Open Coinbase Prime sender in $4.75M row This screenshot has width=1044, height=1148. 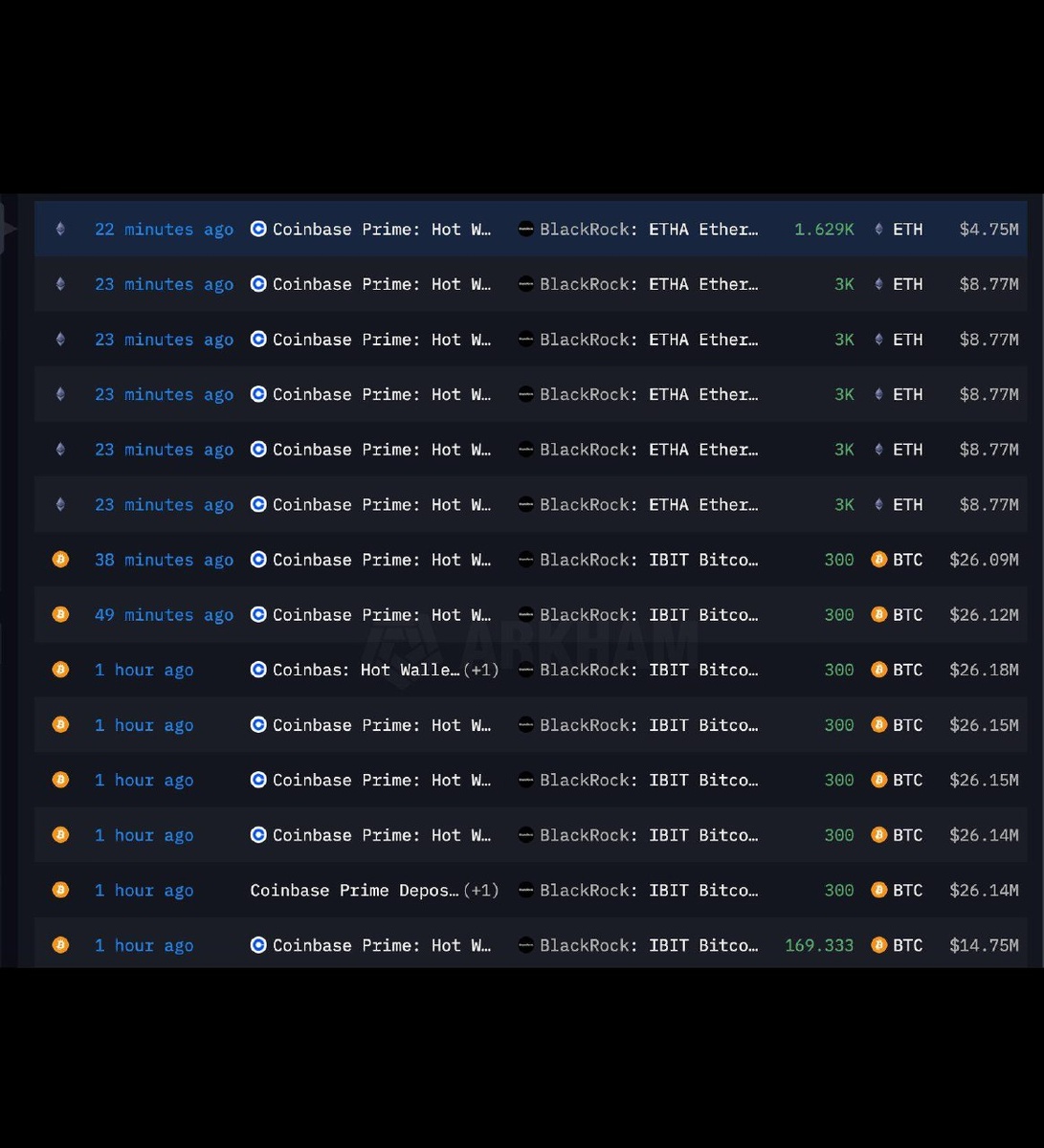pyautogui.click(x=382, y=230)
